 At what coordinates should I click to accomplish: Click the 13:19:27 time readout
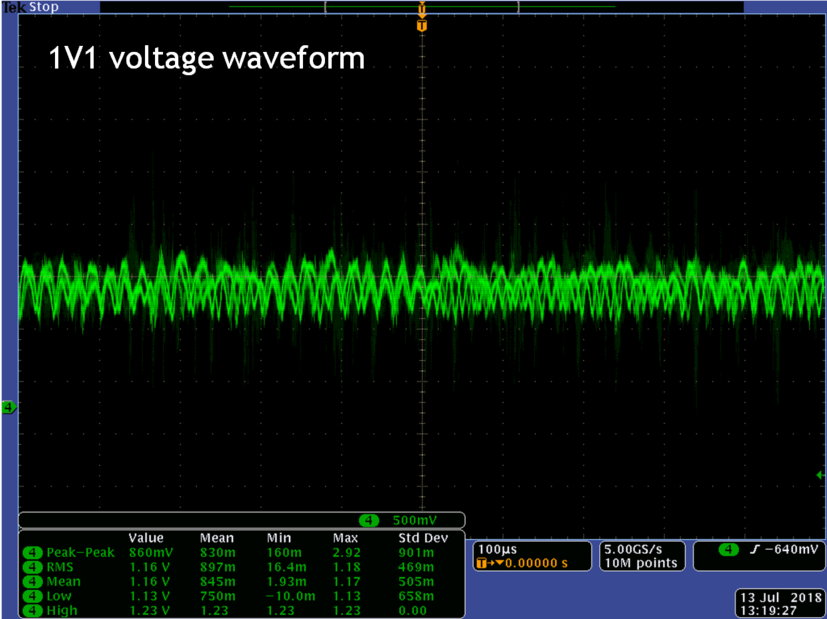(768, 611)
